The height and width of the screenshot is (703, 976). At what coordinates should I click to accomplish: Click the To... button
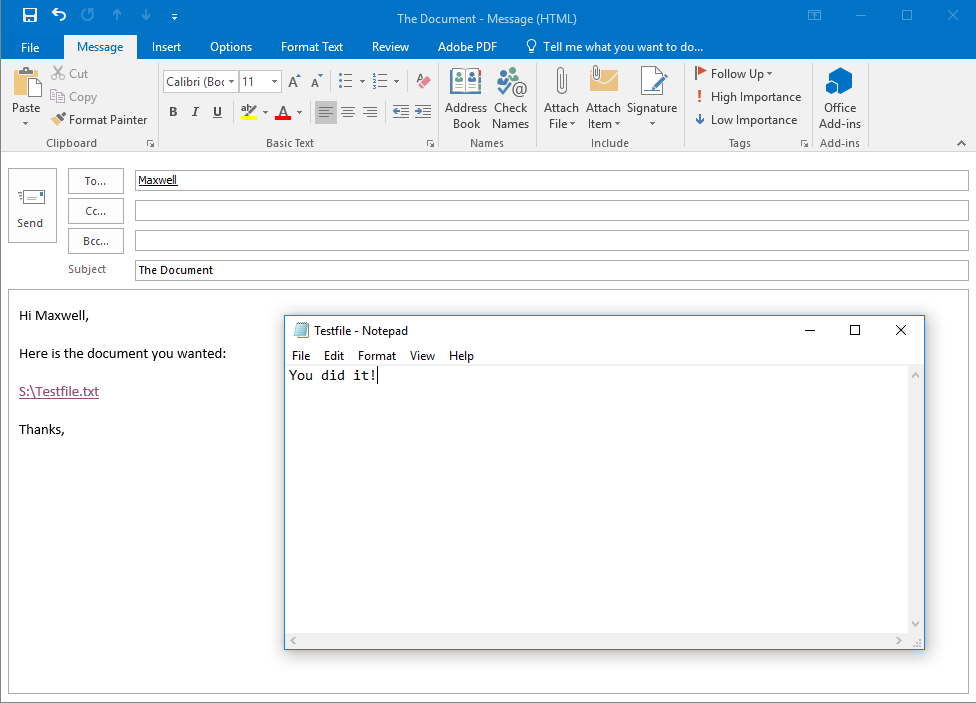coord(96,181)
